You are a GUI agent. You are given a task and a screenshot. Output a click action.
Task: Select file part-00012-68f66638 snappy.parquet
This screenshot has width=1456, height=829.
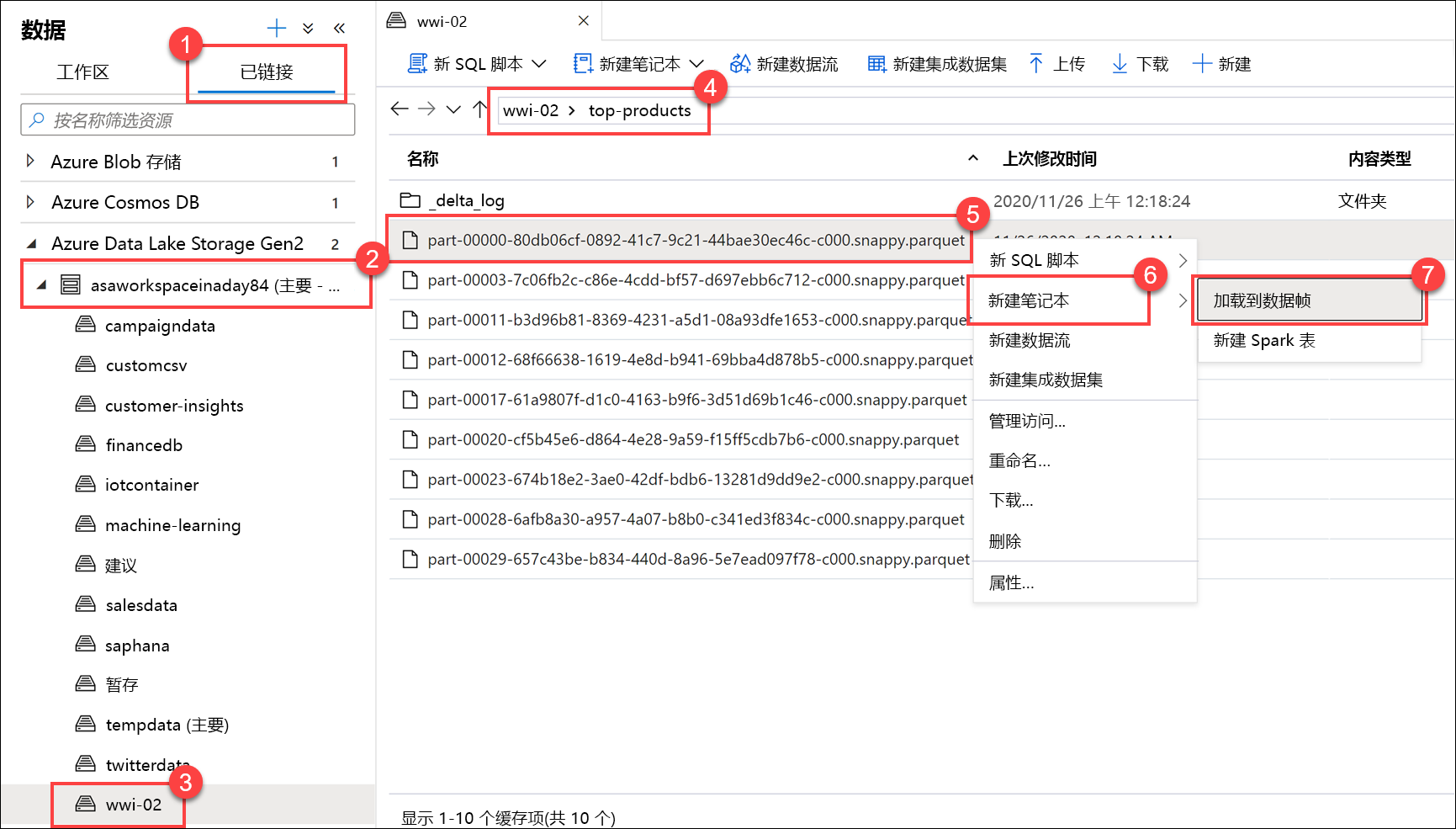(700, 360)
